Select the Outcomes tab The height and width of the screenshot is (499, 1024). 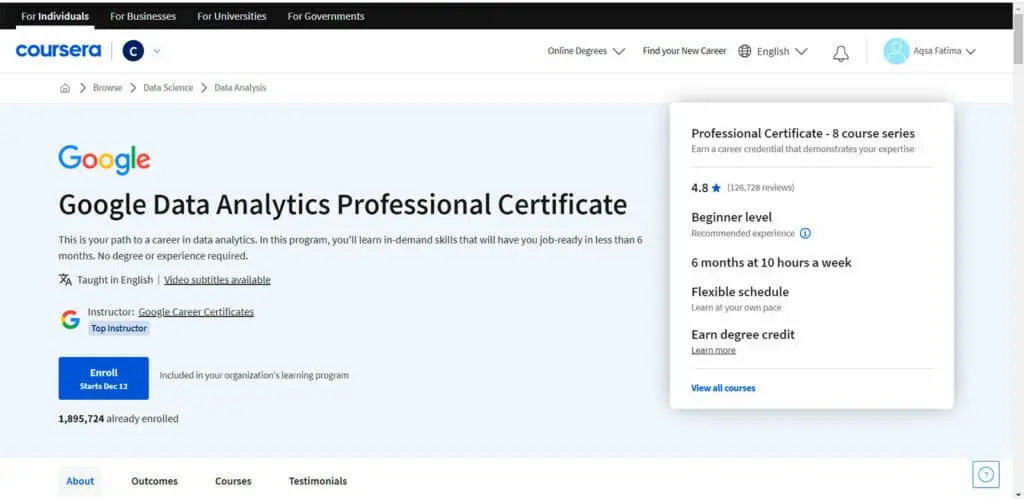click(154, 481)
